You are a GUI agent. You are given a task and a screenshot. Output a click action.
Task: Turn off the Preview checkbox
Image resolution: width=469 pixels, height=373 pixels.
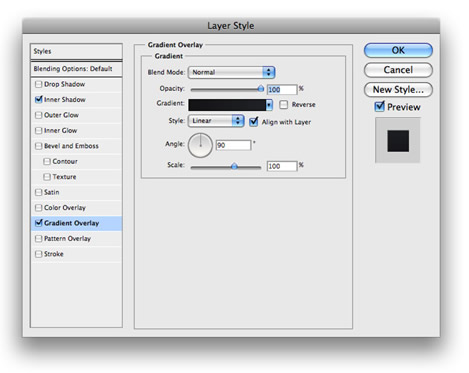coord(379,107)
